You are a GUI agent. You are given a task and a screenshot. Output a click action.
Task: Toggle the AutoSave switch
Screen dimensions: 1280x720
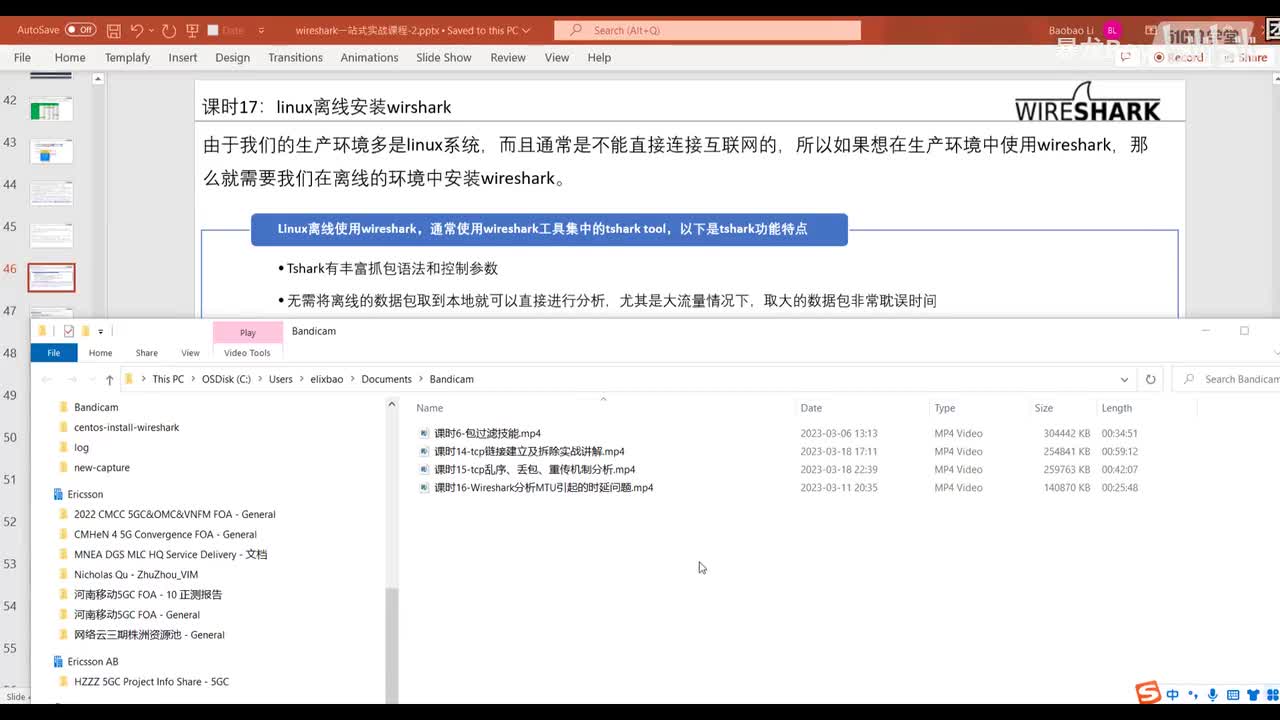point(81,30)
